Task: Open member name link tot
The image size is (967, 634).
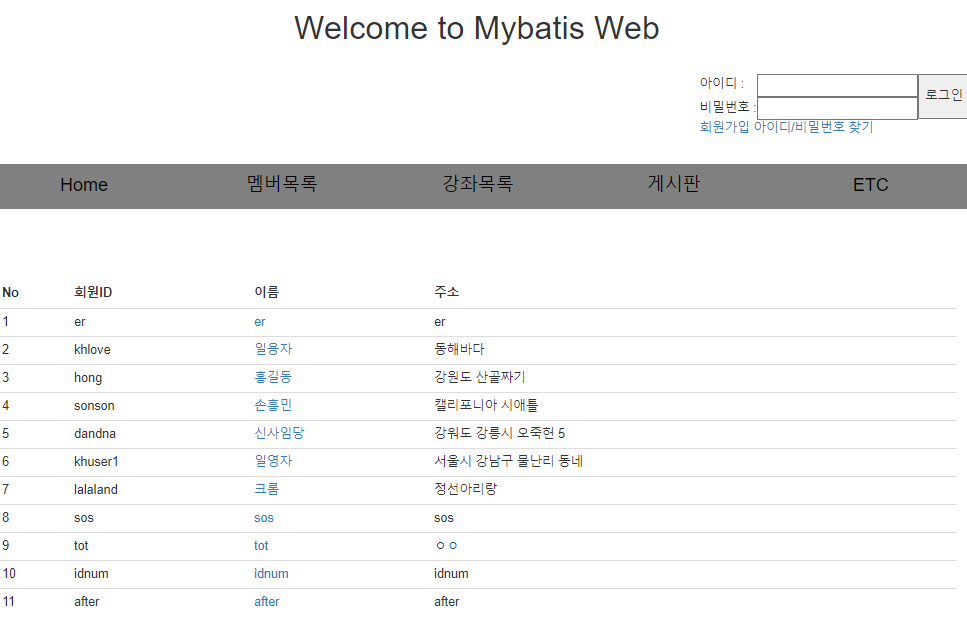Action: (x=261, y=546)
